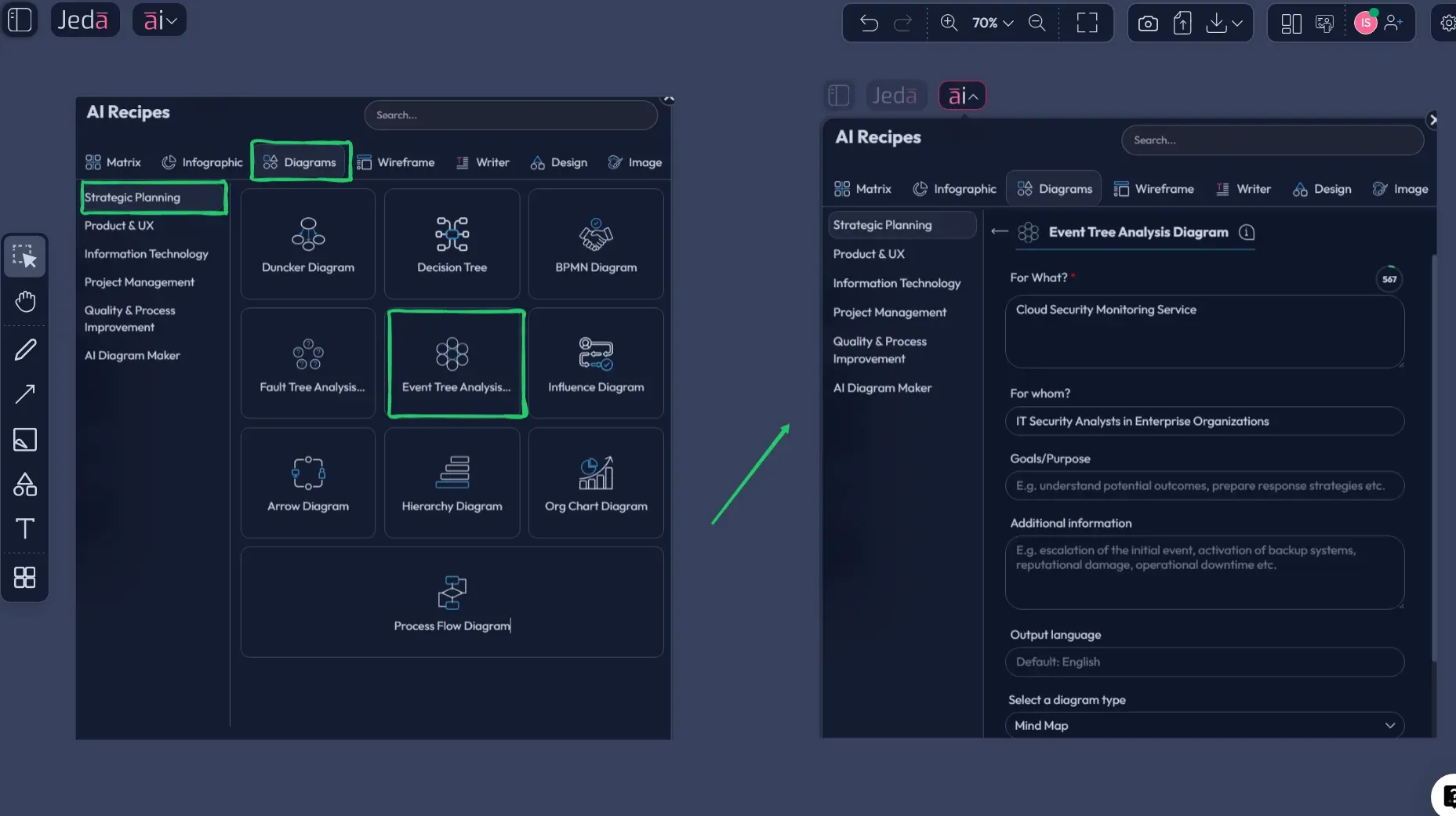Click the Undo icon
Image resolution: width=1456 pixels, height=816 pixels.
coord(869,23)
